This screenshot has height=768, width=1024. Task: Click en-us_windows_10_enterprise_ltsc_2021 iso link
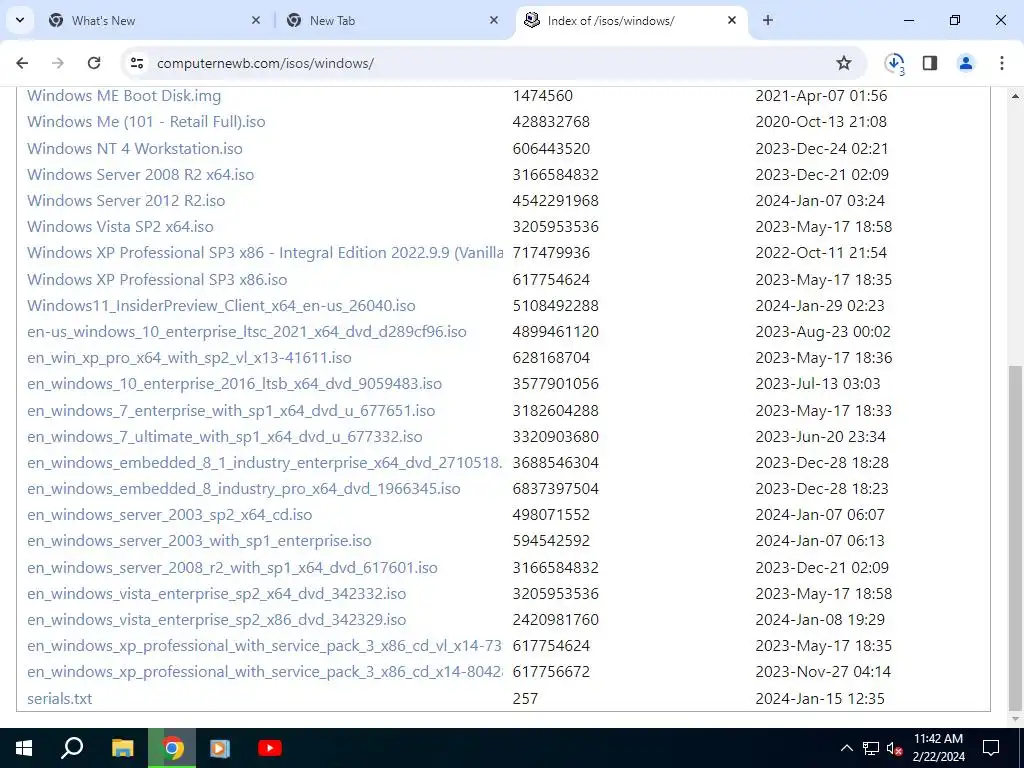coord(247,332)
